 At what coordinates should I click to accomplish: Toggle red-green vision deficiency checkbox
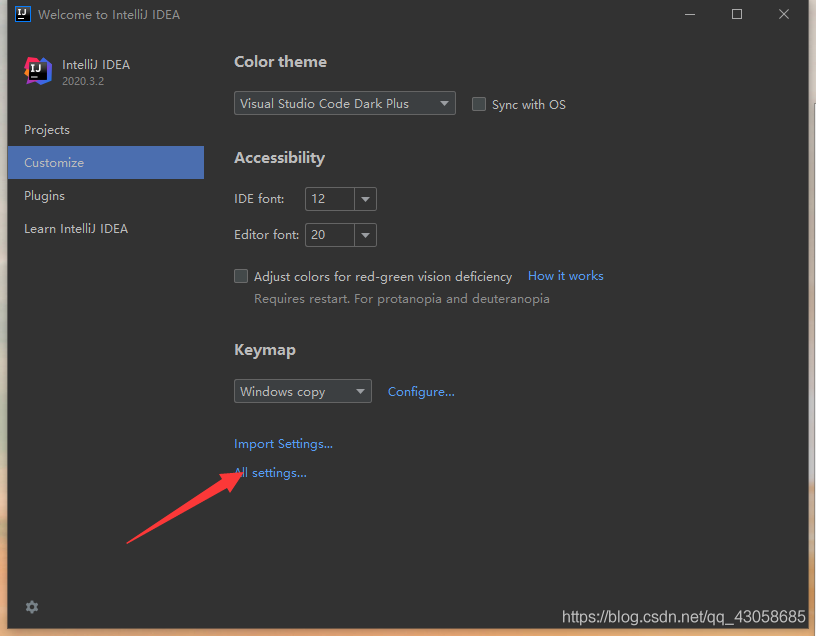pos(241,276)
